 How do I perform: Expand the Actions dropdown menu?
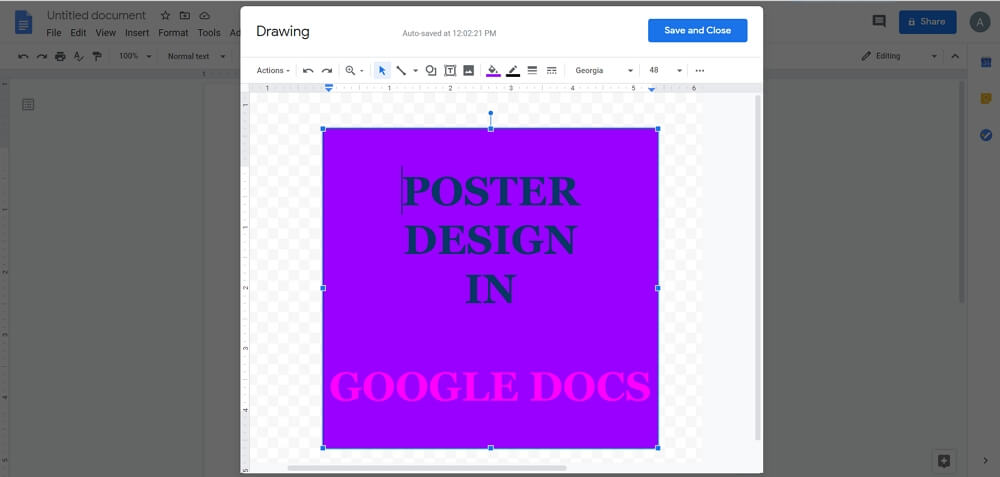click(x=273, y=71)
